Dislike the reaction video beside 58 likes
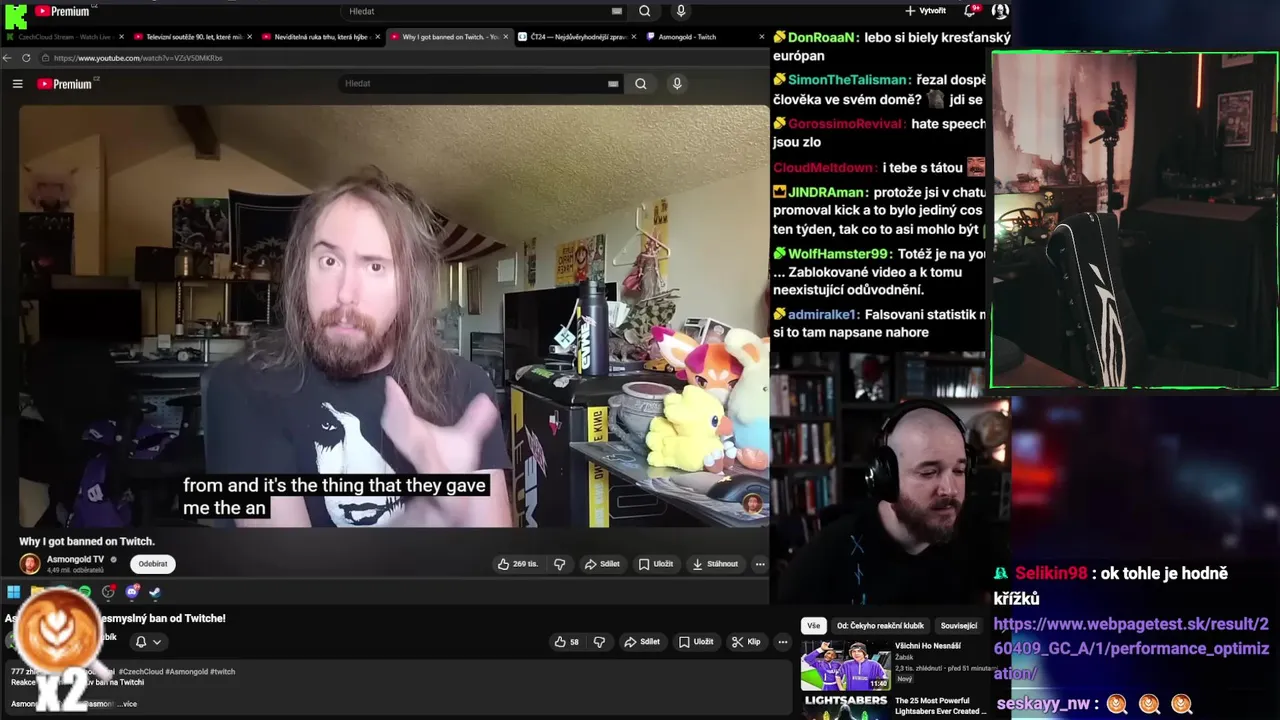The height and width of the screenshot is (720, 1280). point(599,642)
